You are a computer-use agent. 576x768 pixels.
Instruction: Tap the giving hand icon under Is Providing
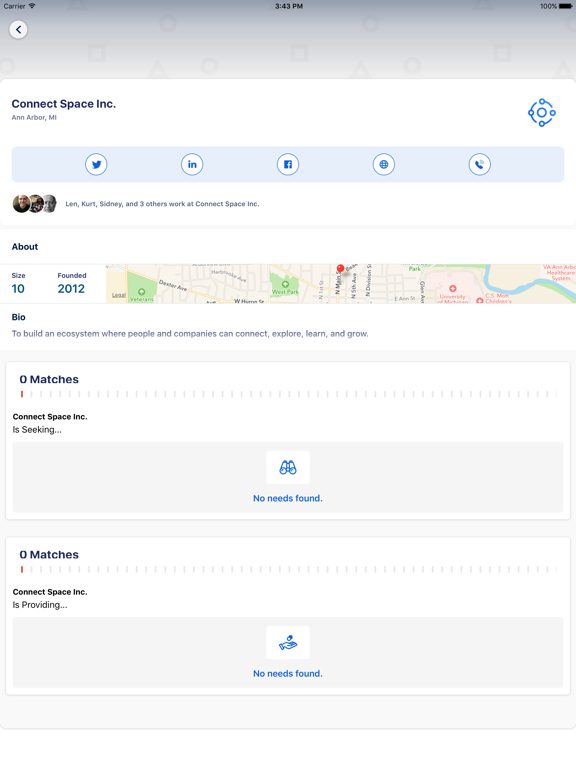click(x=288, y=643)
